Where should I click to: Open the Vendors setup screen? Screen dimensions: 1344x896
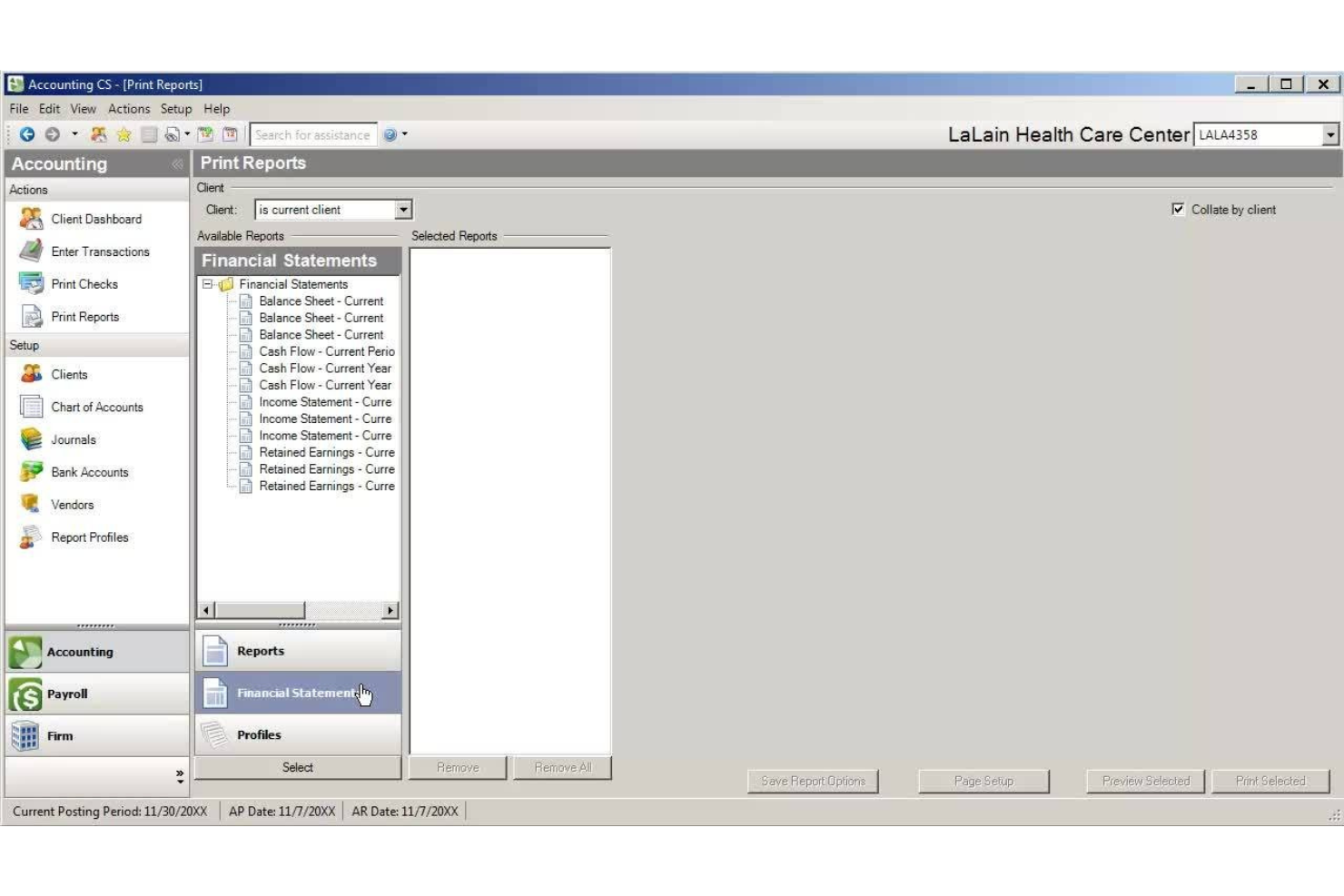click(x=73, y=505)
